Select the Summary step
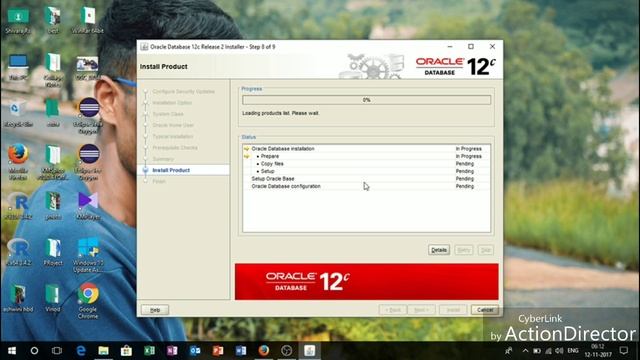This screenshot has height=360, width=640. pyautogui.click(x=163, y=159)
